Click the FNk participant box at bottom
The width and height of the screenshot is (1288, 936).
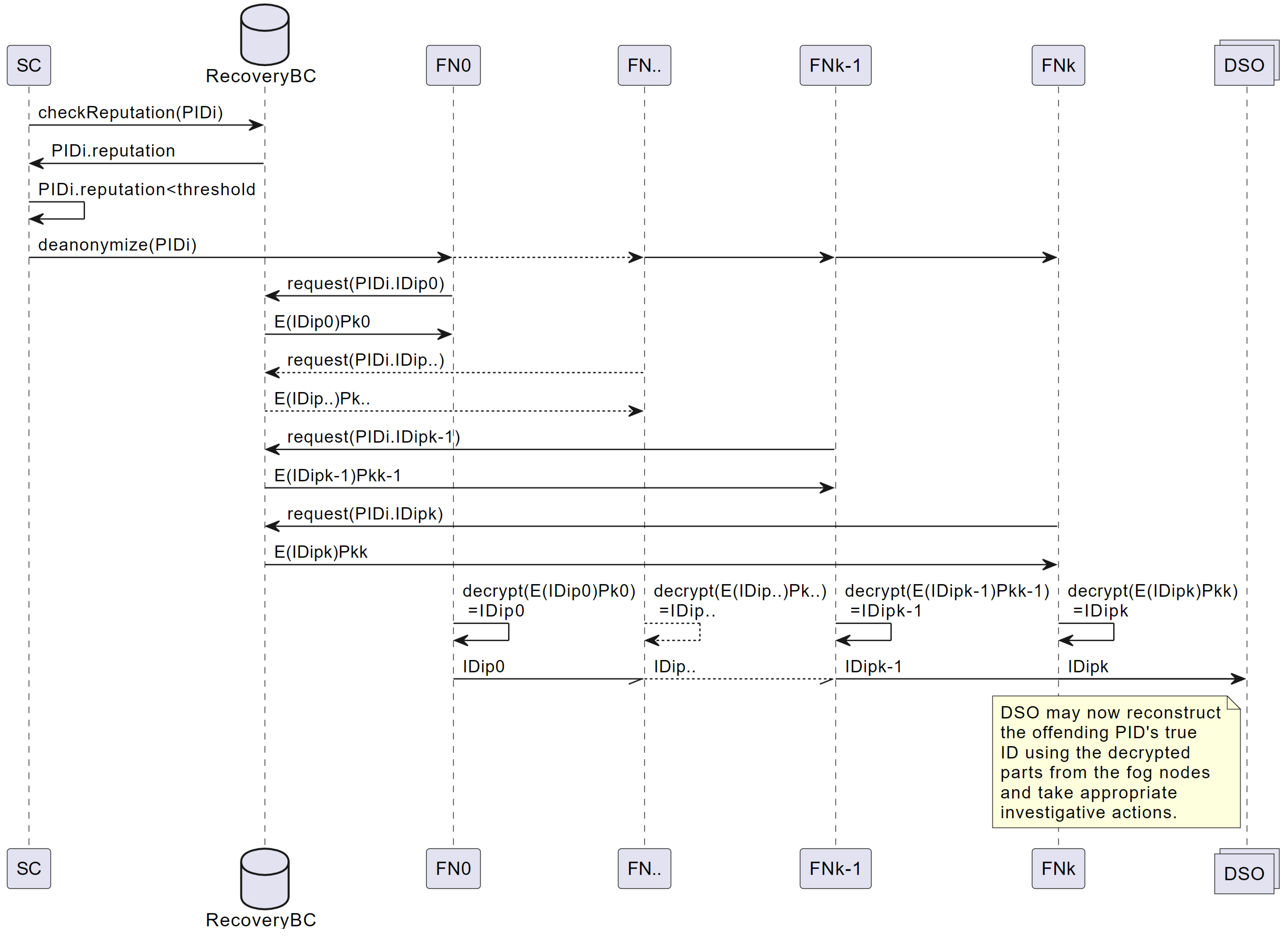[1058, 868]
